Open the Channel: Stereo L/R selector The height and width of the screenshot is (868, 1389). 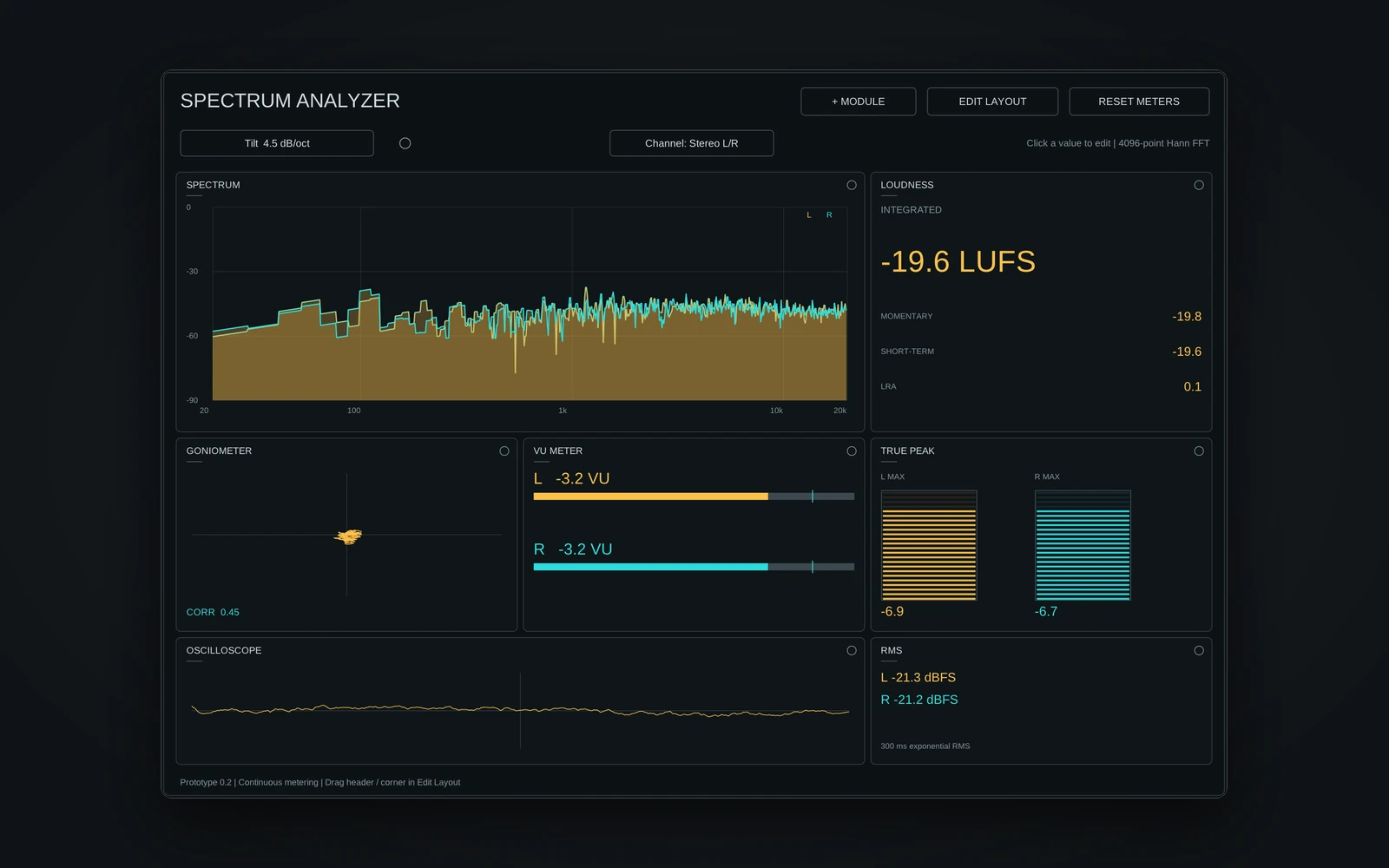691,143
